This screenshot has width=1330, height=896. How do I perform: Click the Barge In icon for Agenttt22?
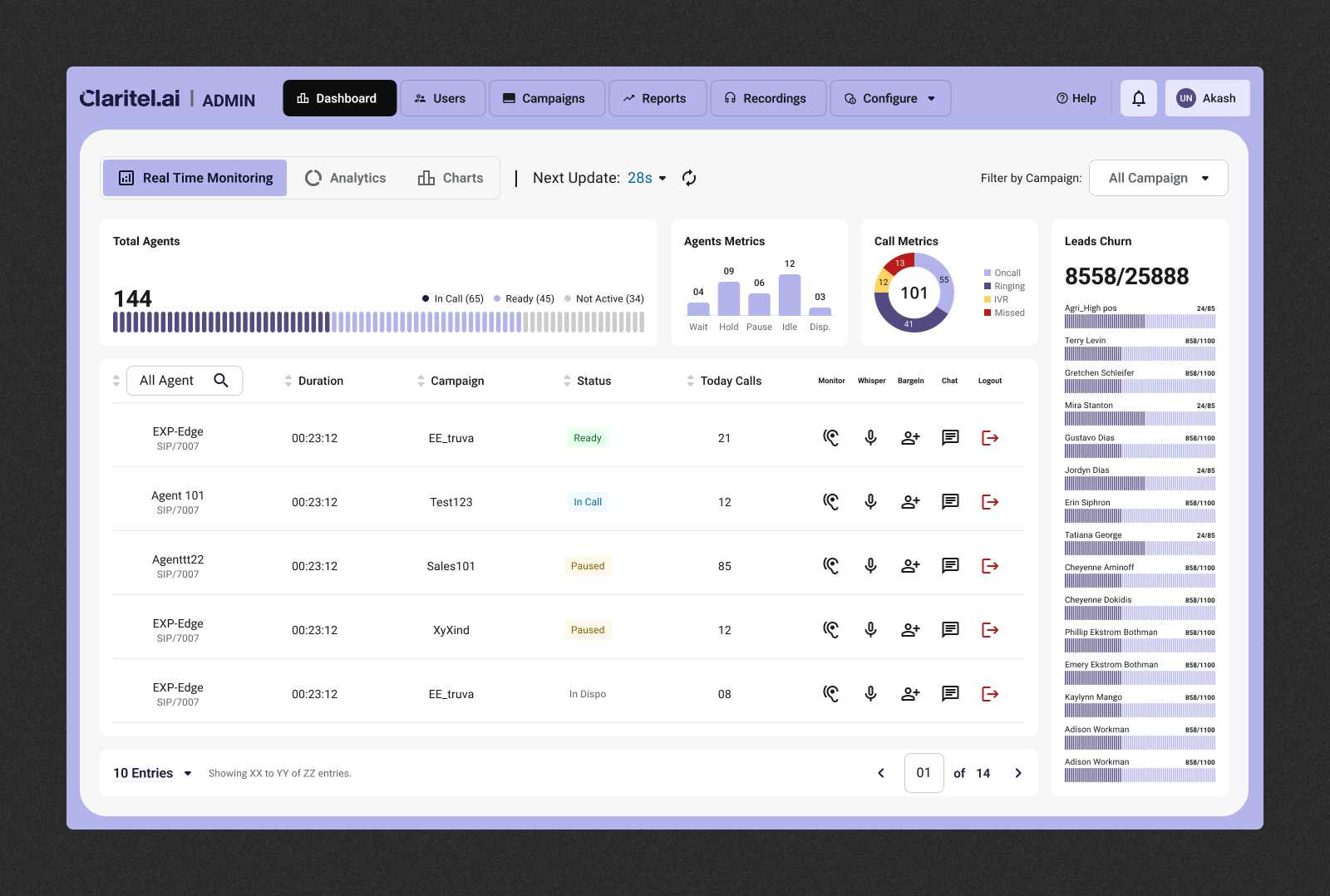pyautogui.click(x=910, y=565)
